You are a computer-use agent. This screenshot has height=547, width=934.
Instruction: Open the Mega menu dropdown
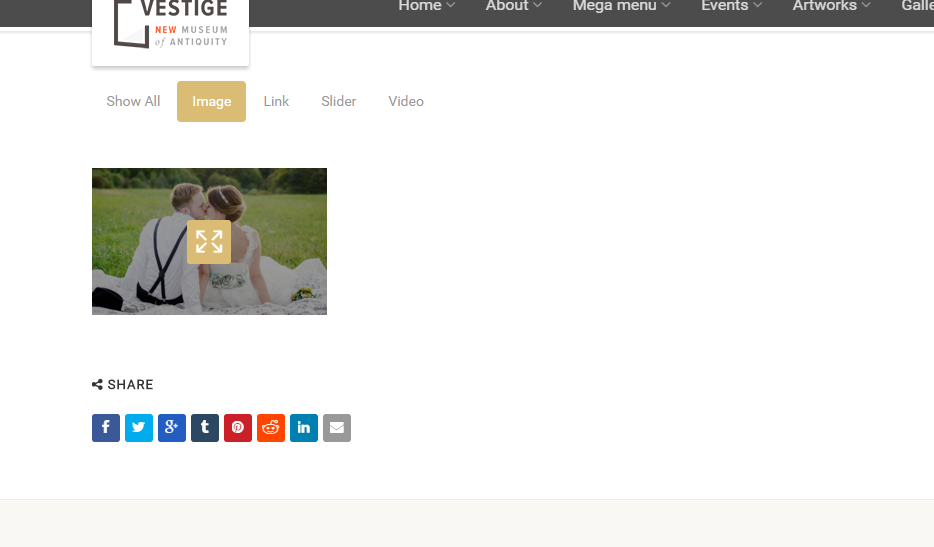tap(621, 6)
